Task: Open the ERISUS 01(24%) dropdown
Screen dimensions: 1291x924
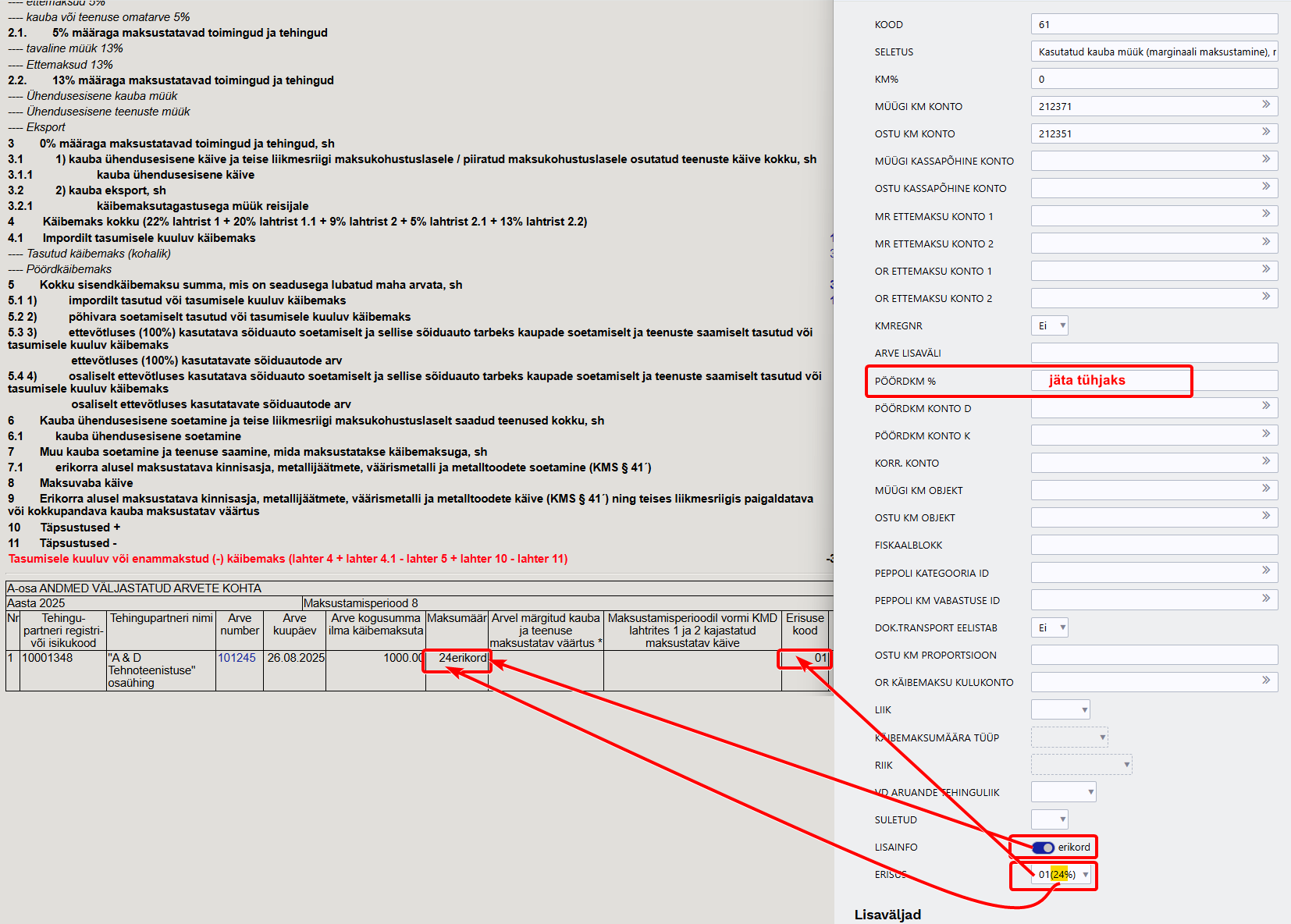Action: tap(1063, 875)
